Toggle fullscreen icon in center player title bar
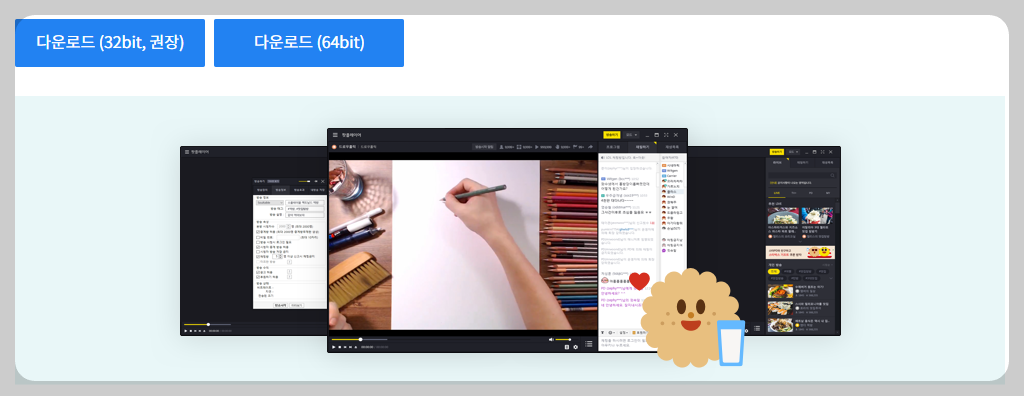This screenshot has width=1024, height=396. pos(665,135)
